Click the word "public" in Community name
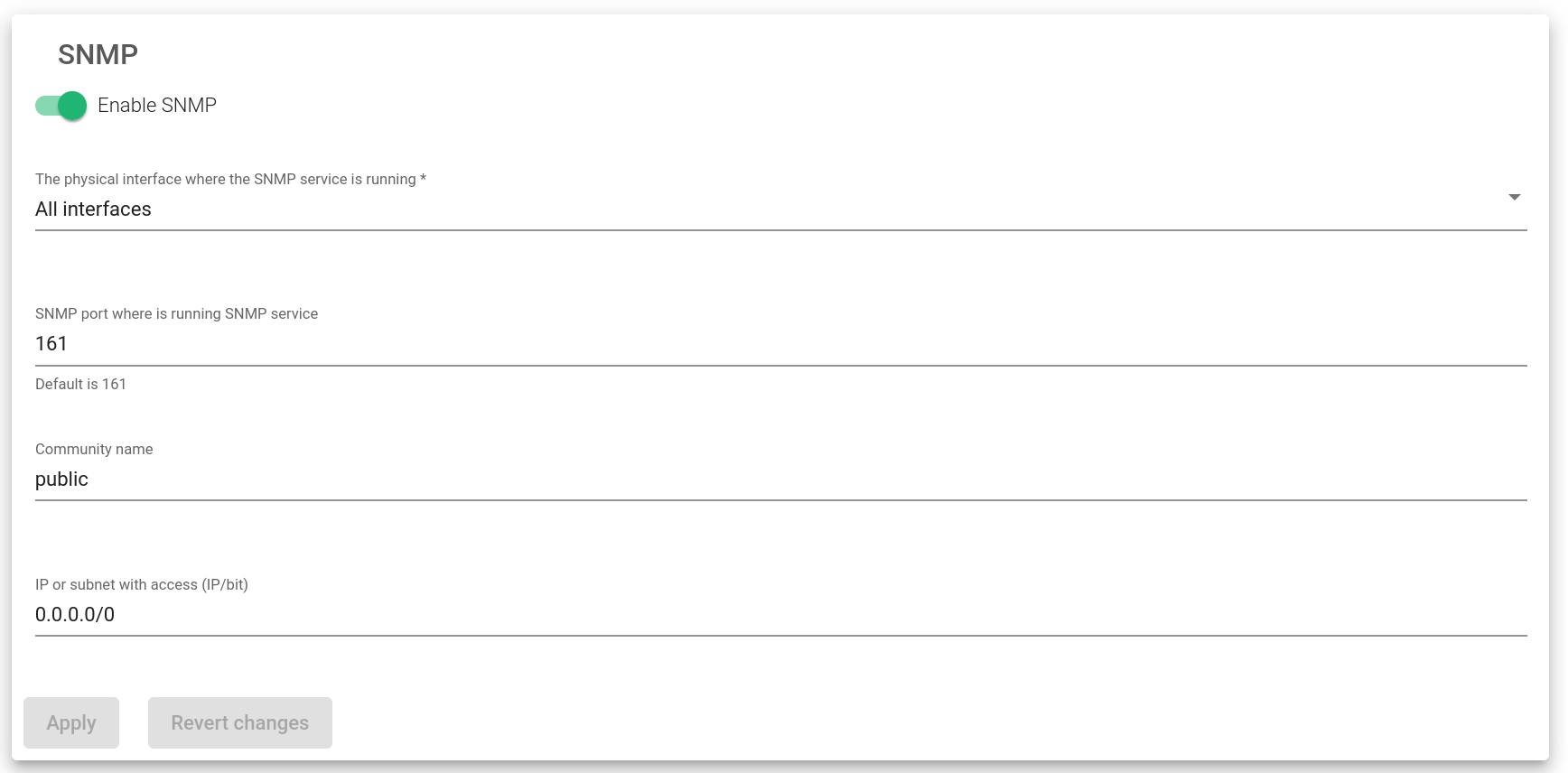1568x773 pixels. tap(61, 480)
